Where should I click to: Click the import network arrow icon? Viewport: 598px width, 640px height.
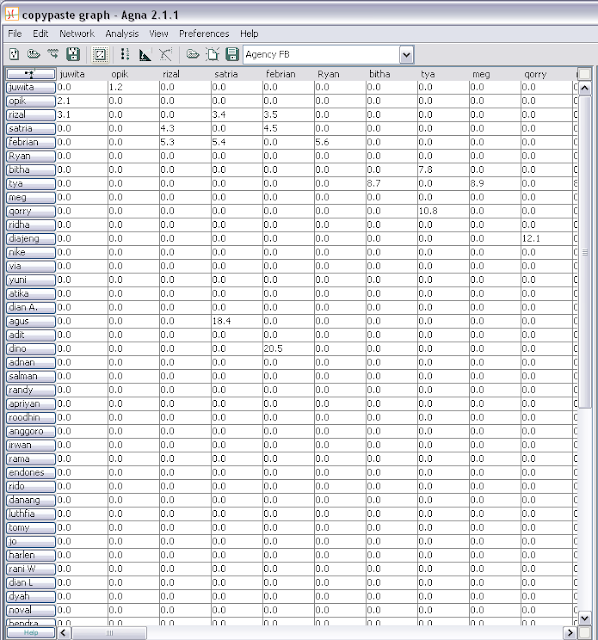pos(53,54)
